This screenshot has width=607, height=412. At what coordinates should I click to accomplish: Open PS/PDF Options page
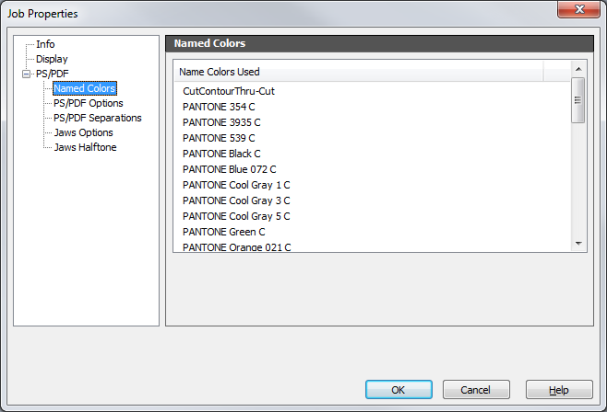[x=88, y=103]
